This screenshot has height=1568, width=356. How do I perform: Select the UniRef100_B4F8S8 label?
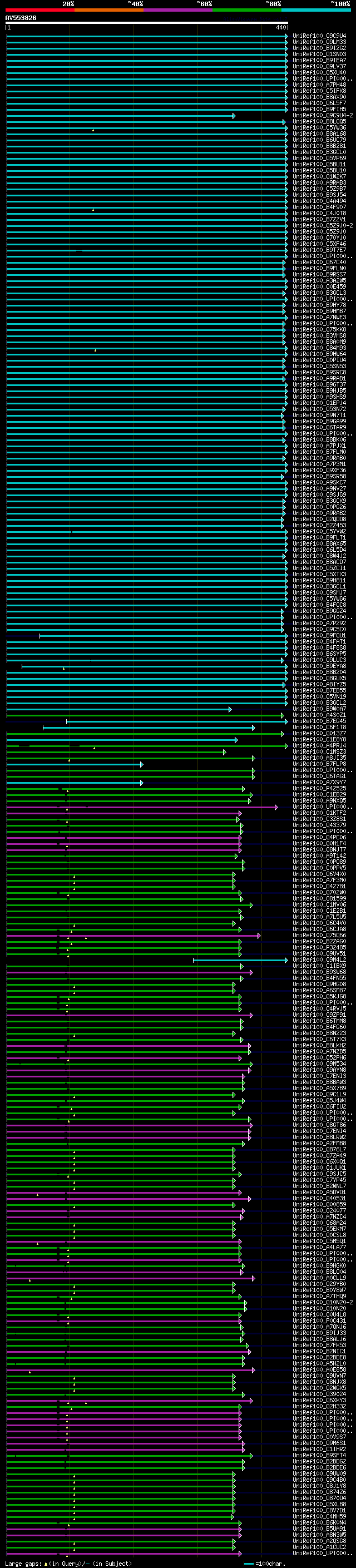(319, 647)
